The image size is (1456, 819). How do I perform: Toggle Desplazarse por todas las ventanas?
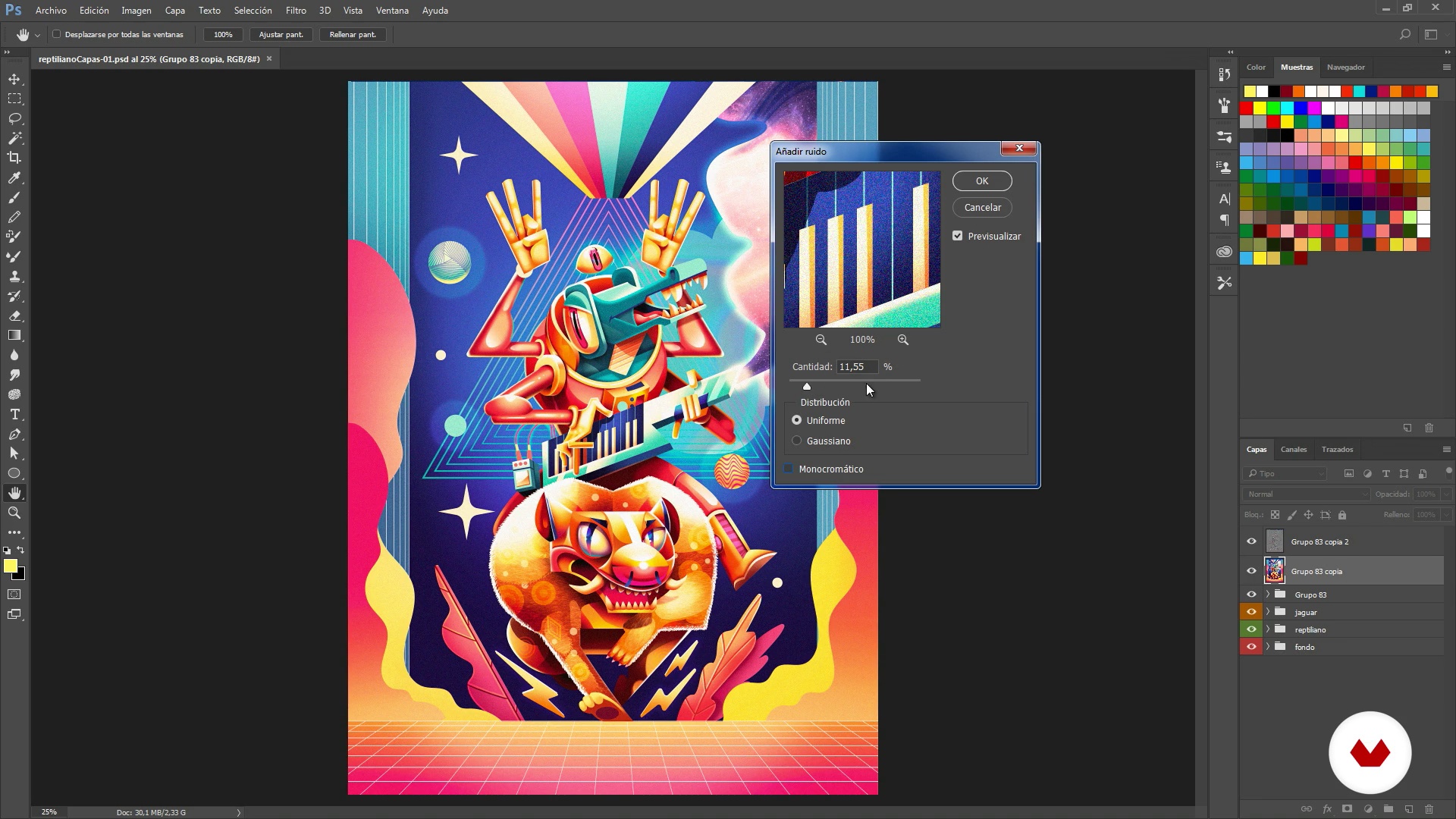(57, 34)
